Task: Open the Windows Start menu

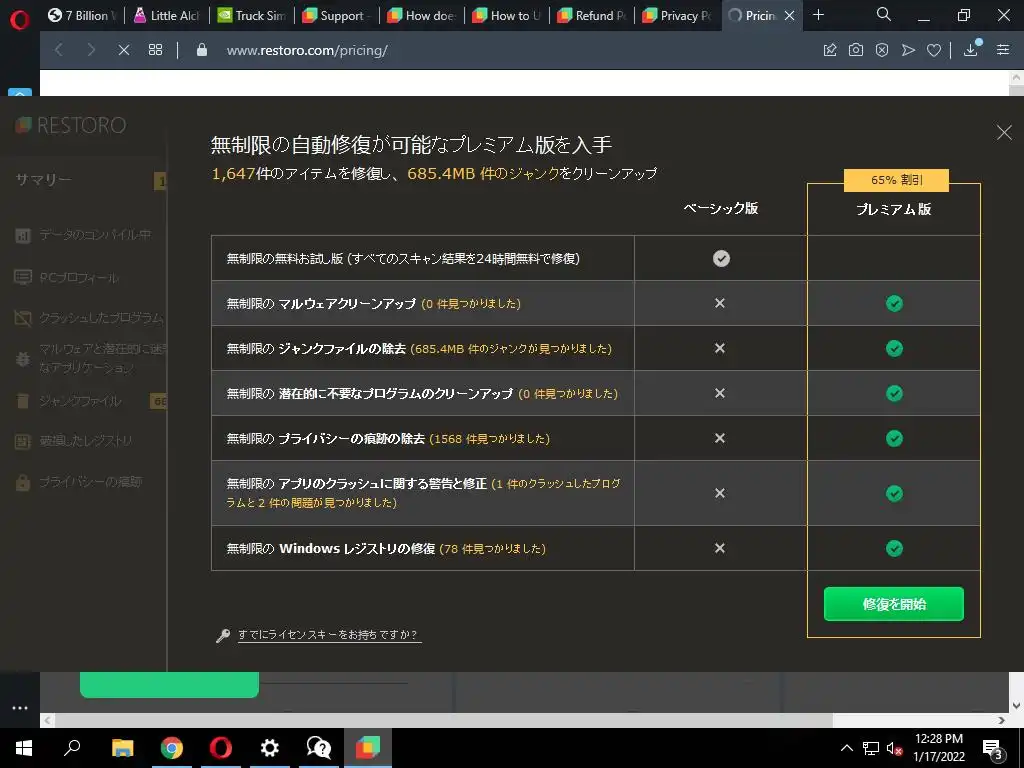Action: coord(24,748)
